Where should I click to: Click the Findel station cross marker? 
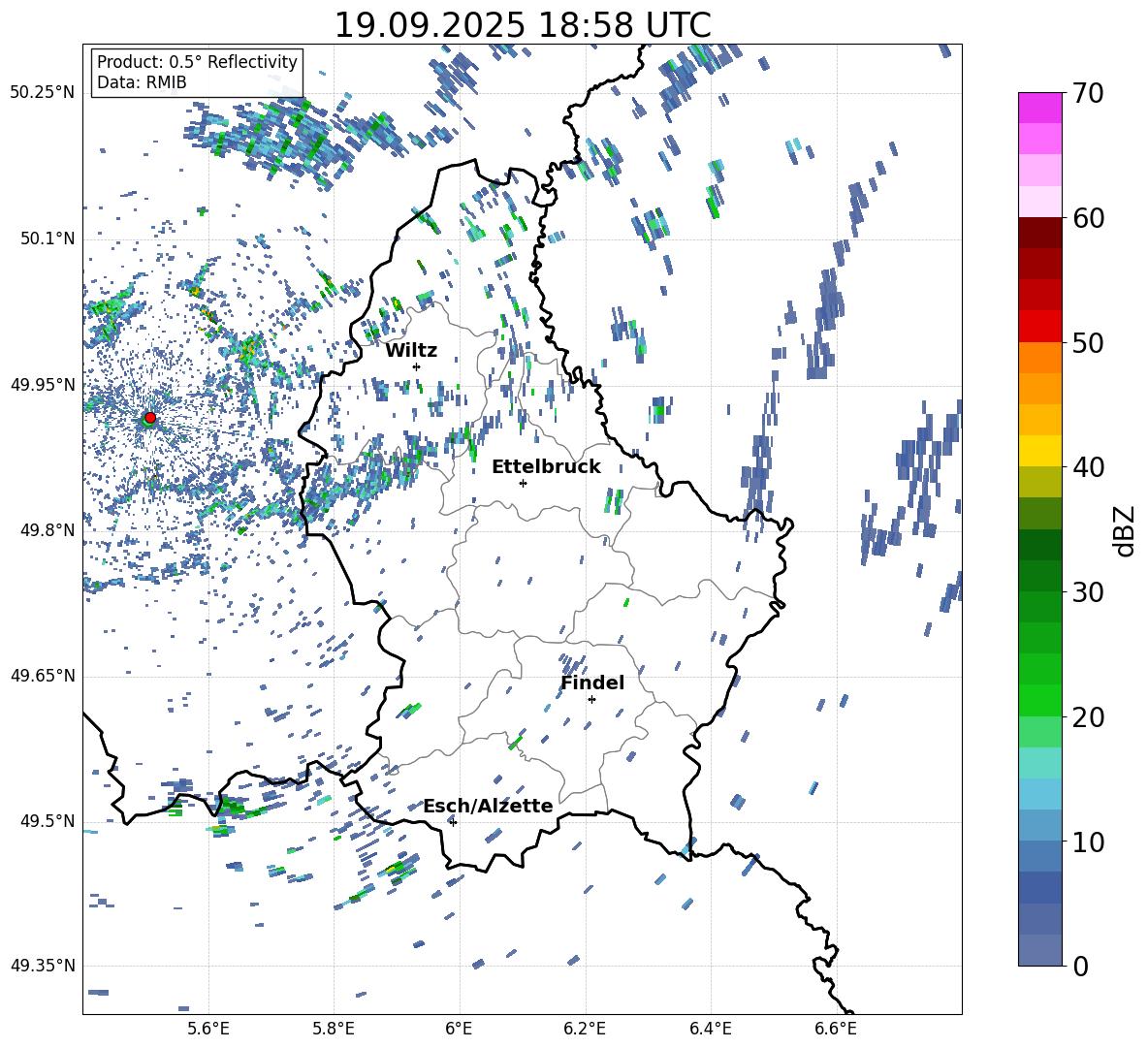click(x=591, y=700)
